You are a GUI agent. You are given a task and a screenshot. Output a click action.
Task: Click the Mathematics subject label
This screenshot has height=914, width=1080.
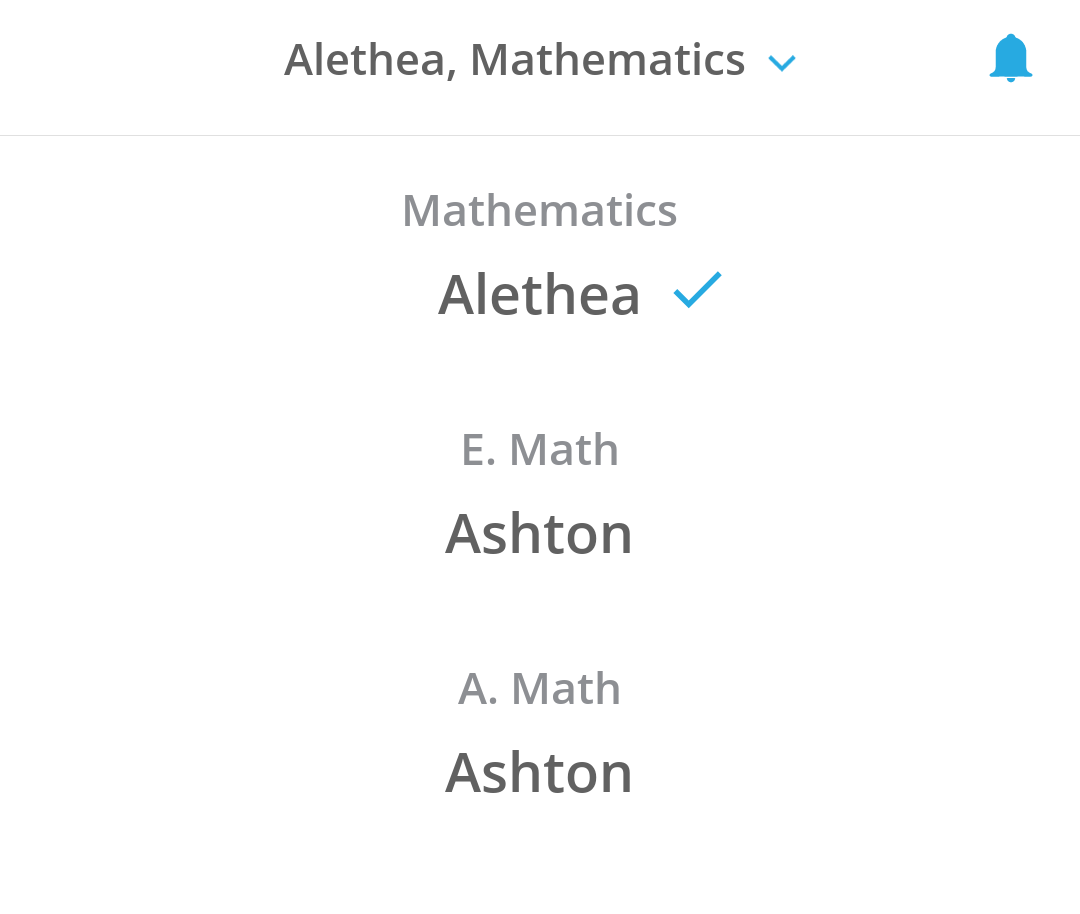(x=539, y=211)
